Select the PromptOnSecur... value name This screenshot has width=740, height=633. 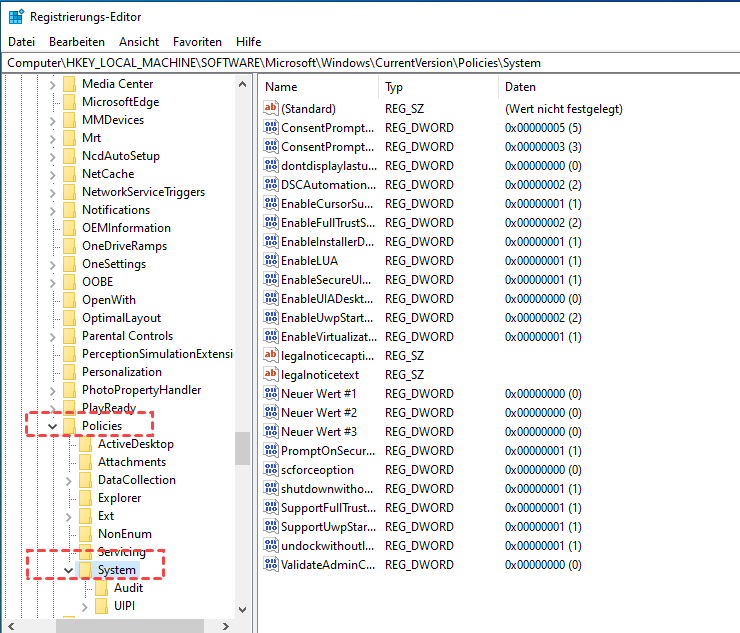pos(328,451)
